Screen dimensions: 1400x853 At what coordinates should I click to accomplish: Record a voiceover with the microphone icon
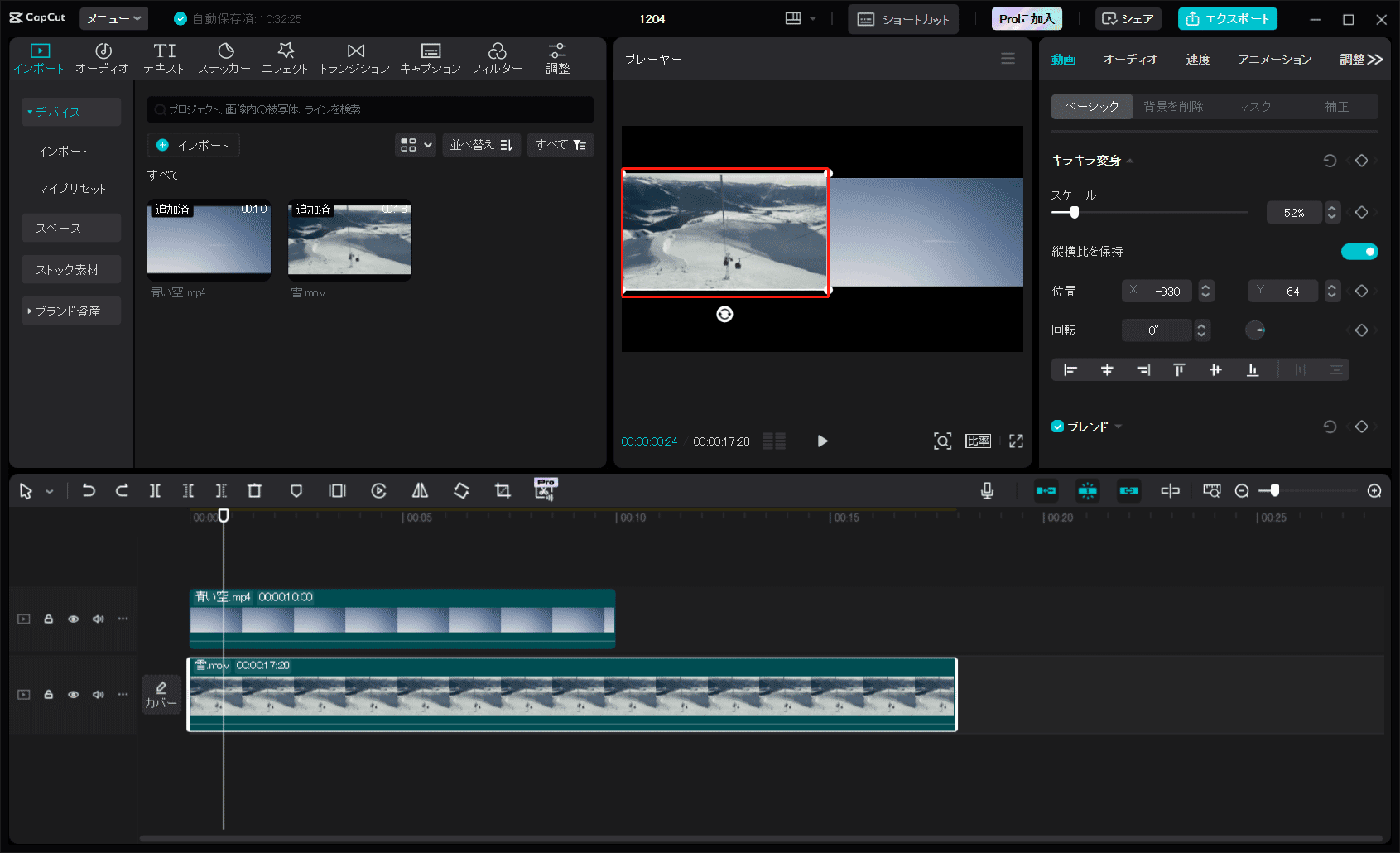click(986, 490)
